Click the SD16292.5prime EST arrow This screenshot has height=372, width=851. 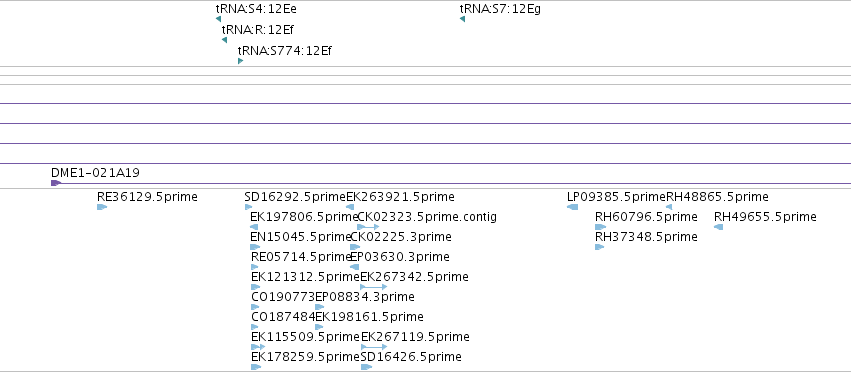pos(249,207)
